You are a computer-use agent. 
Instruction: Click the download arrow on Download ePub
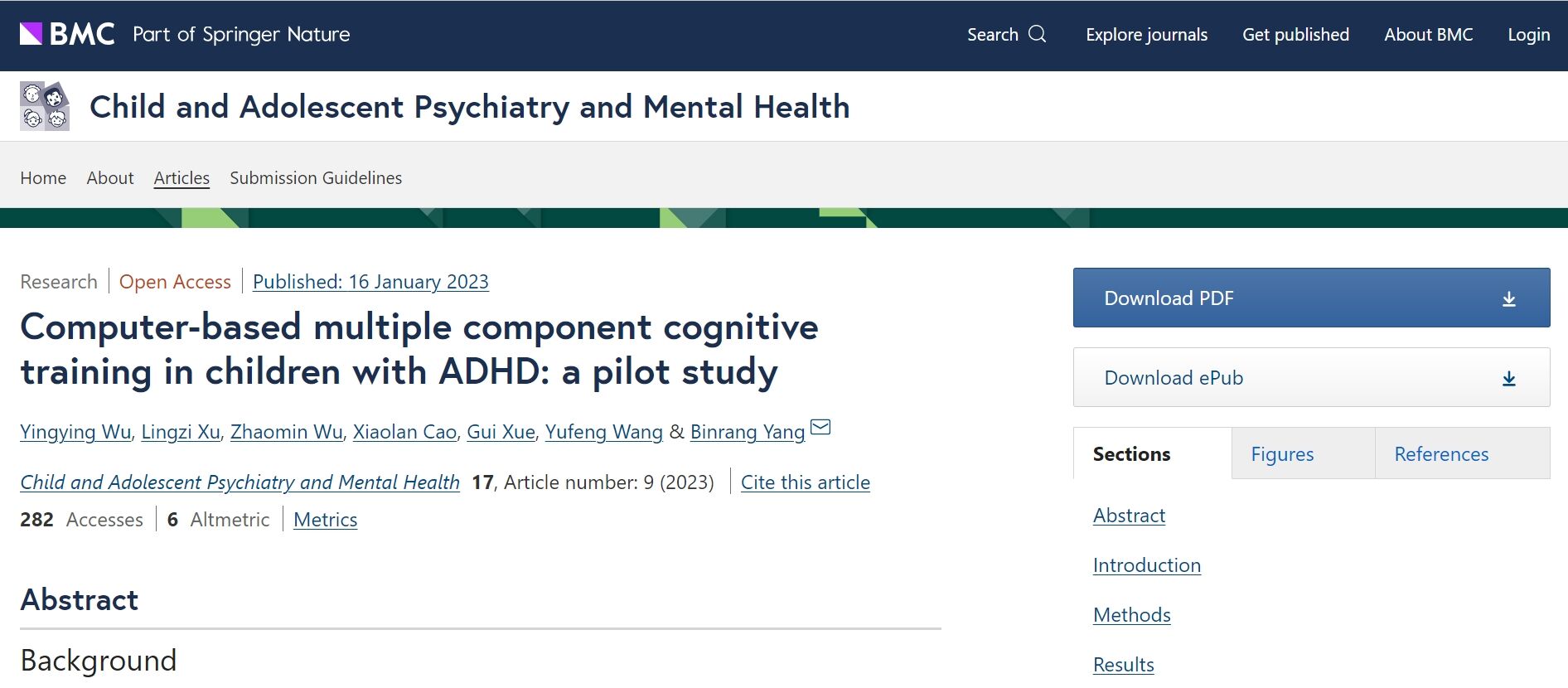click(1508, 378)
